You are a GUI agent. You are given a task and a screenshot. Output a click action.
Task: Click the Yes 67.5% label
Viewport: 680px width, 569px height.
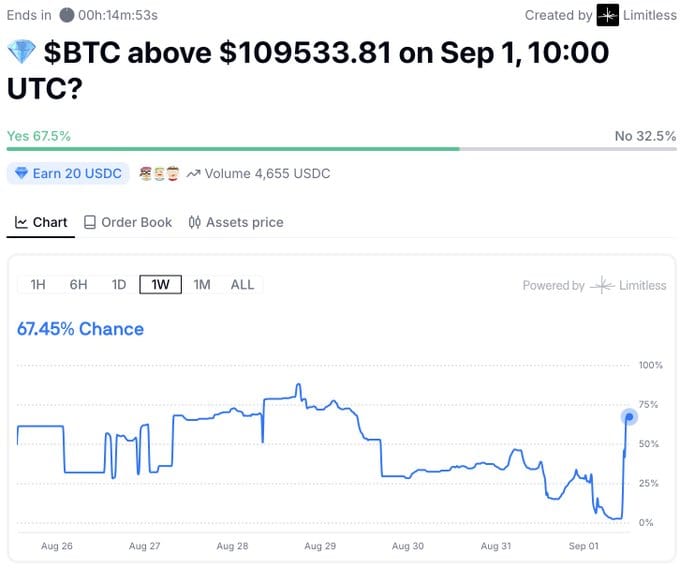pos(39,136)
